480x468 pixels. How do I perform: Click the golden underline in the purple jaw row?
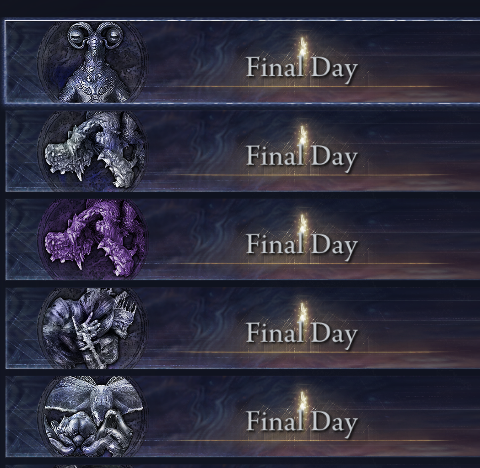coord(300,263)
